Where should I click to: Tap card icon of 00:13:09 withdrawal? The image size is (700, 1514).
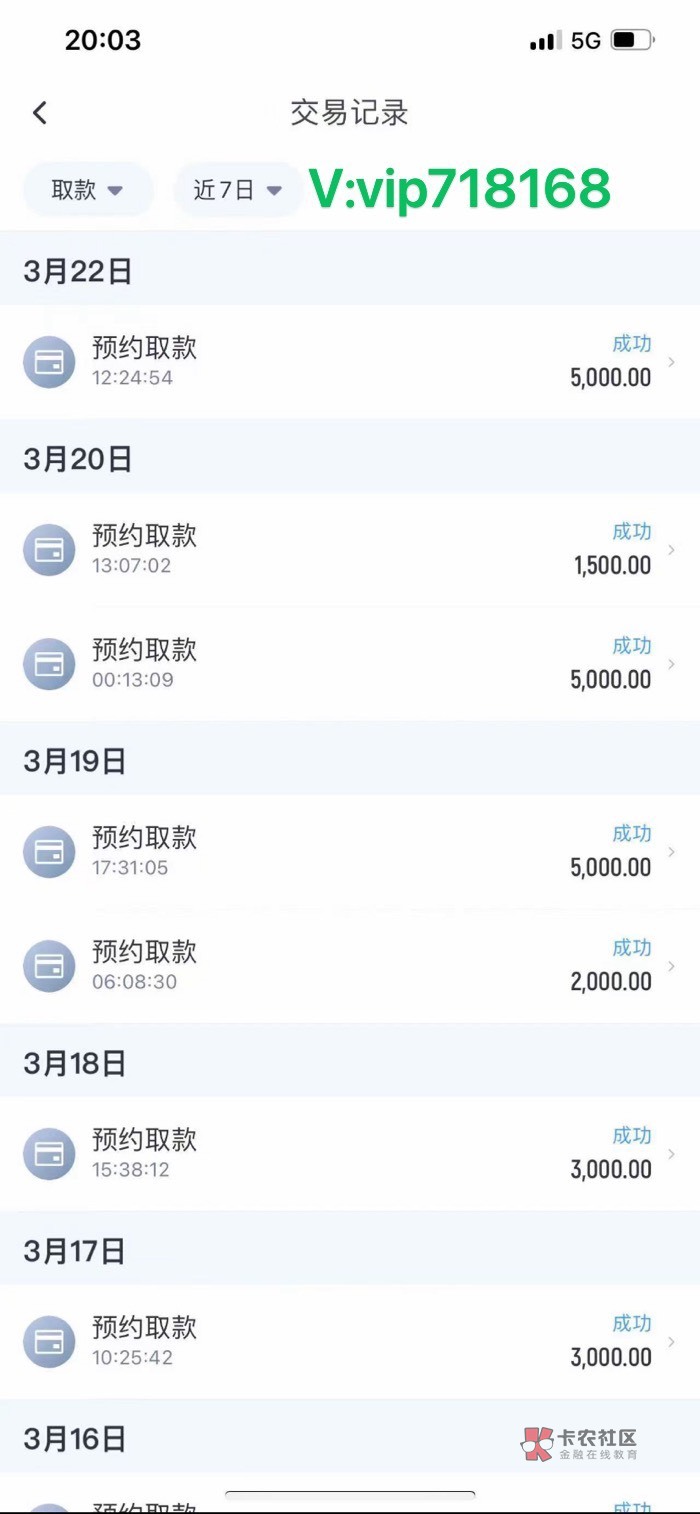click(x=49, y=664)
